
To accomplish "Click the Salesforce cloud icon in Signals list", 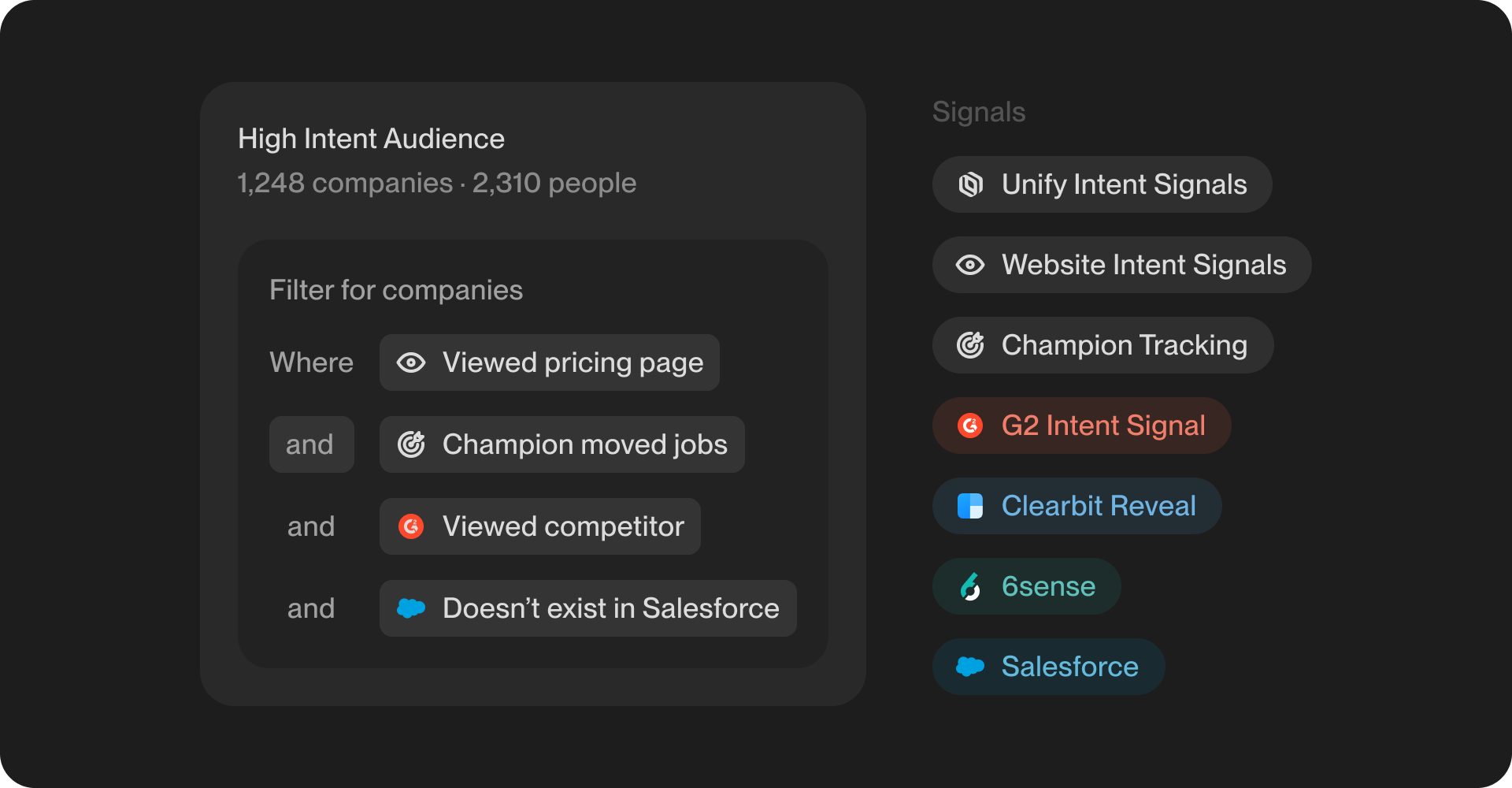I will click(970, 667).
